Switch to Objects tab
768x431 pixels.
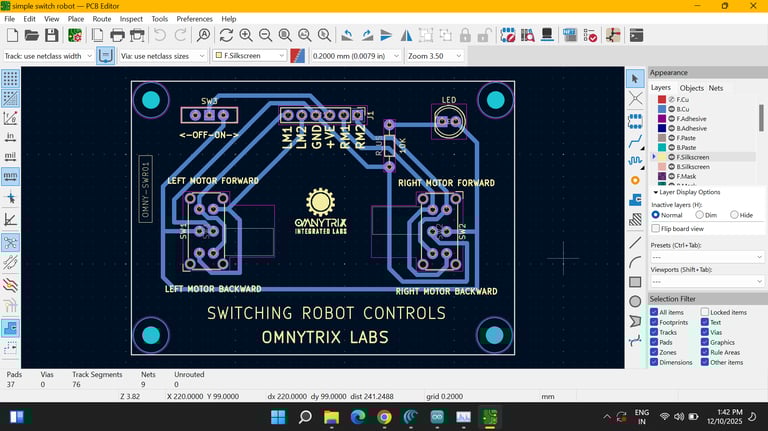[691, 88]
